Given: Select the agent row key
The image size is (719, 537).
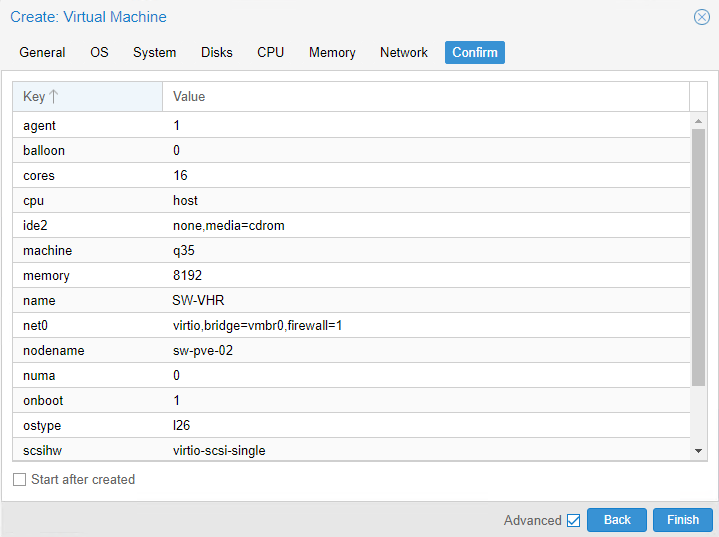Looking at the screenshot, I should click(x=39, y=126).
